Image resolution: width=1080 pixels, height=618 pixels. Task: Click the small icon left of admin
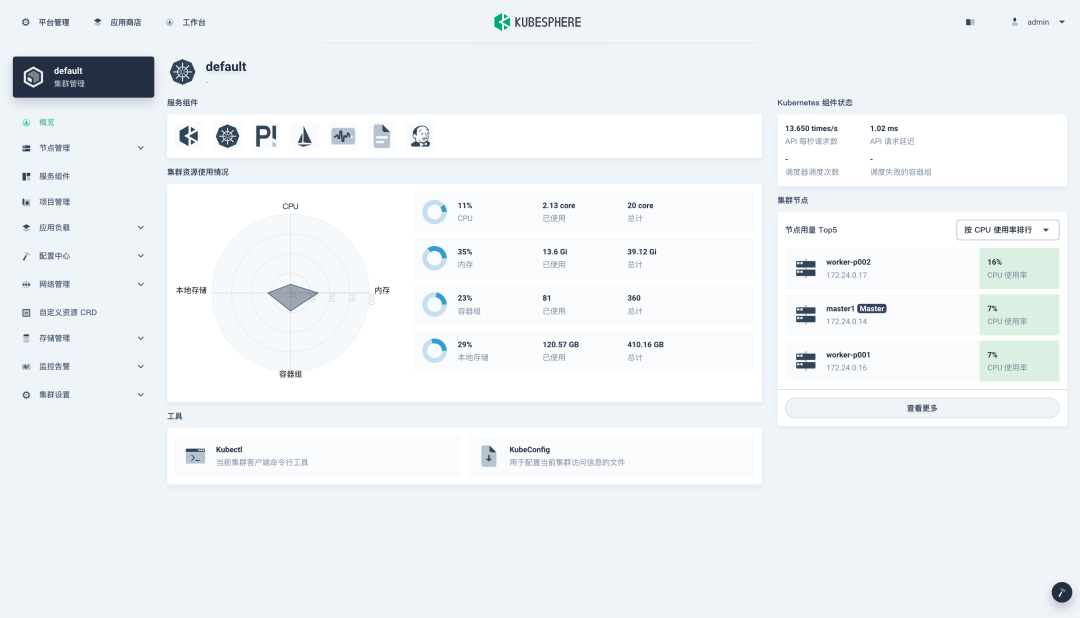[x=970, y=22]
